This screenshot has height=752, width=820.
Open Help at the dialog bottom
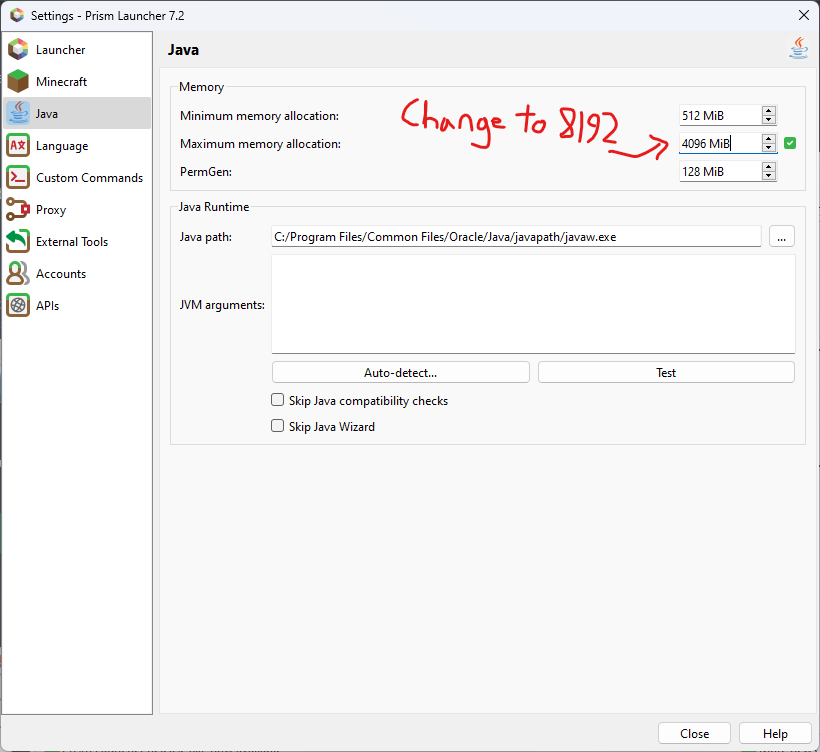click(x=774, y=733)
